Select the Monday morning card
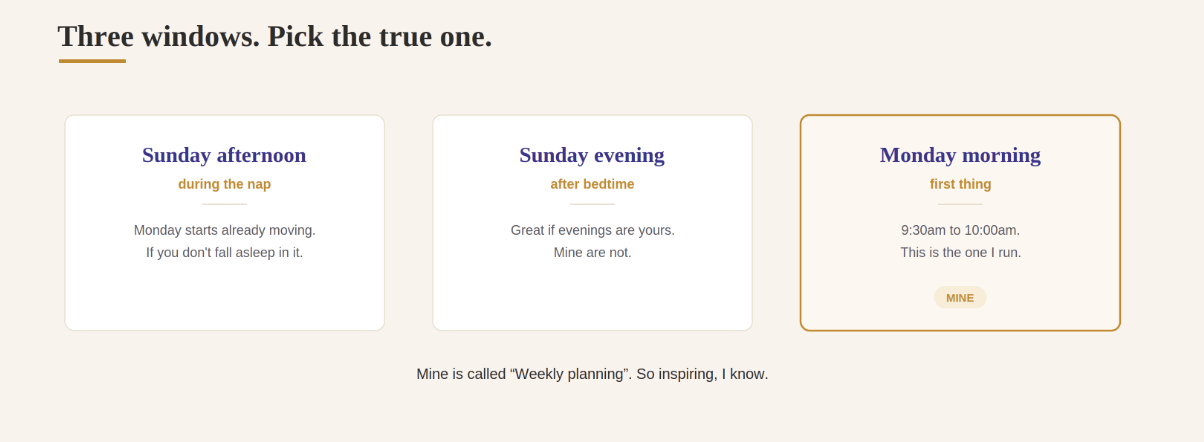 click(x=960, y=223)
